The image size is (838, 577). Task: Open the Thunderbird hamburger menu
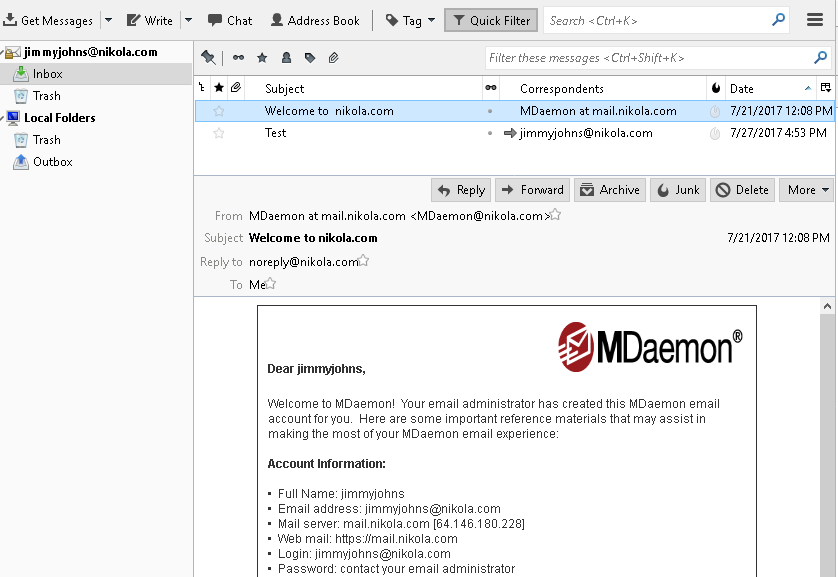[x=814, y=20]
